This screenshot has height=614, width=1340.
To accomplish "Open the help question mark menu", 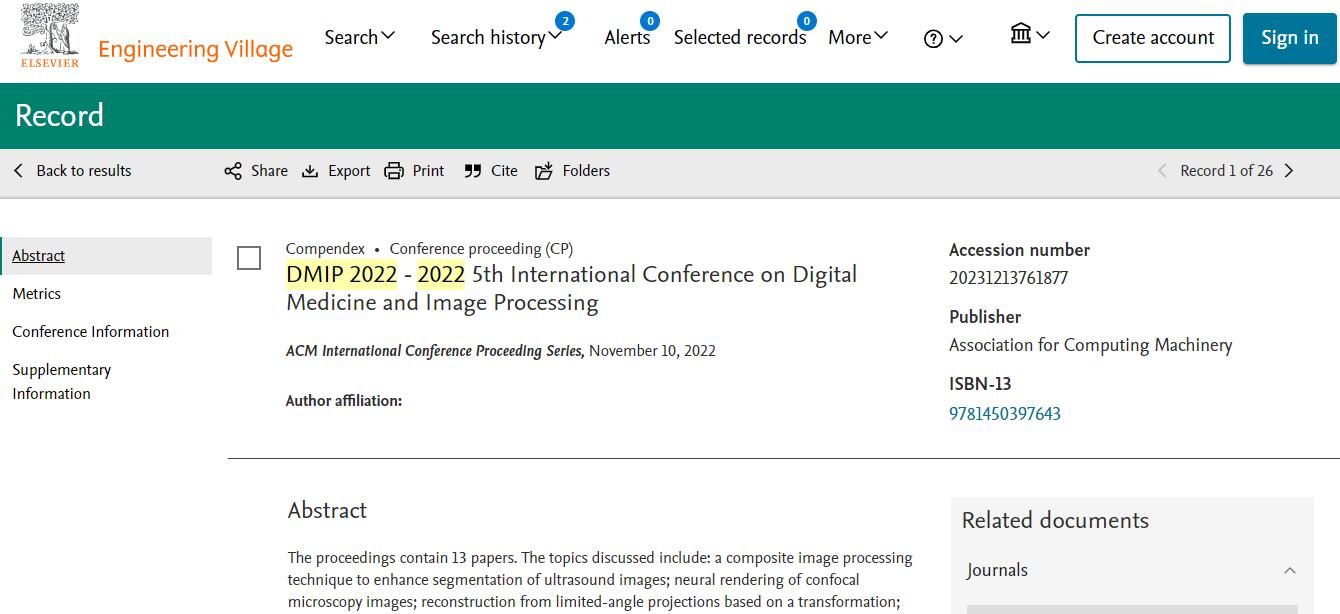I will click(x=943, y=38).
